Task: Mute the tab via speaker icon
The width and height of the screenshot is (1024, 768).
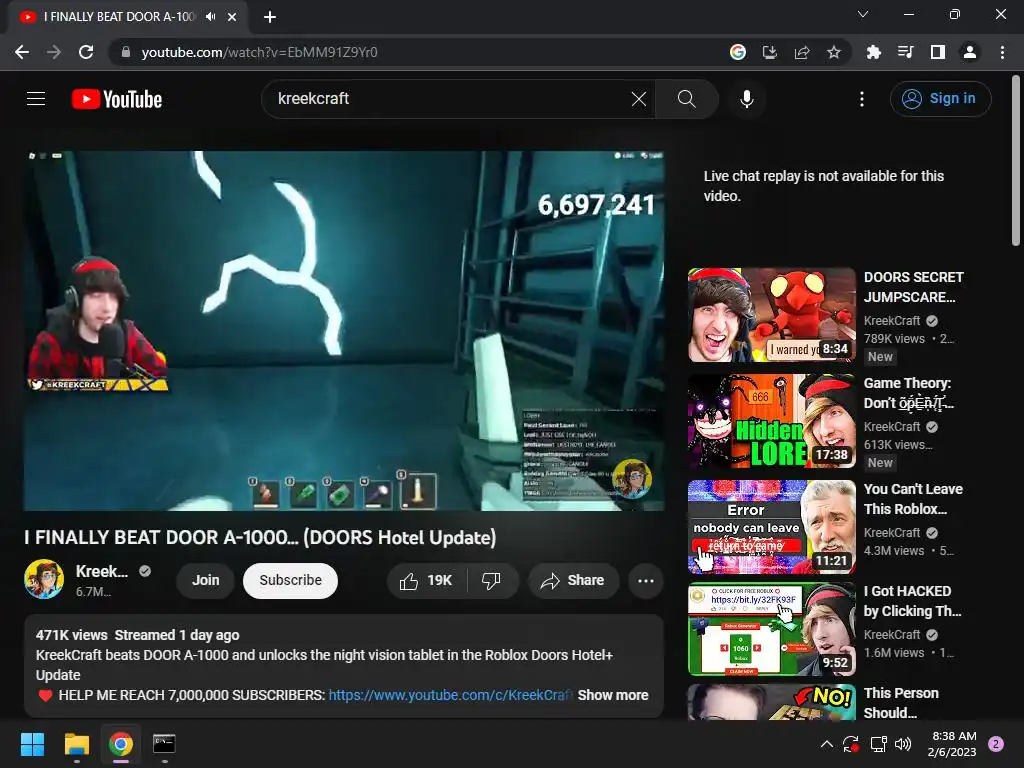Action: pos(210,17)
